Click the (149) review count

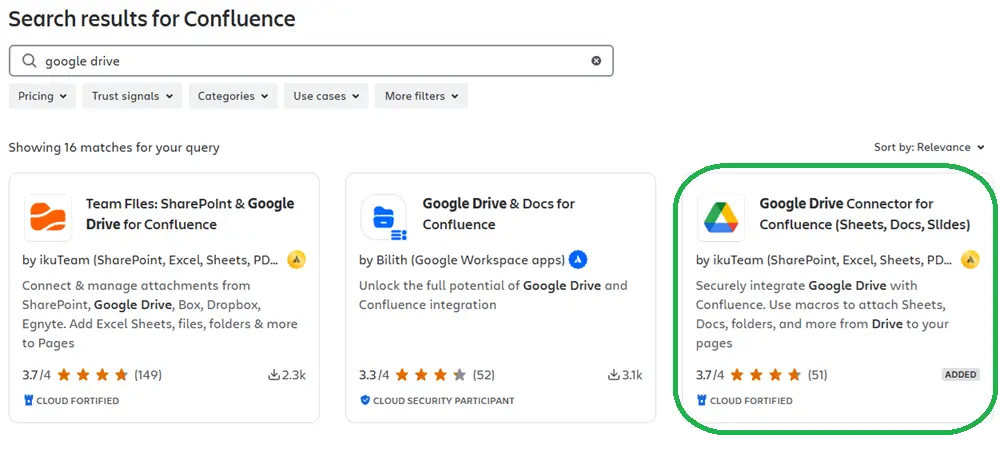(148, 375)
